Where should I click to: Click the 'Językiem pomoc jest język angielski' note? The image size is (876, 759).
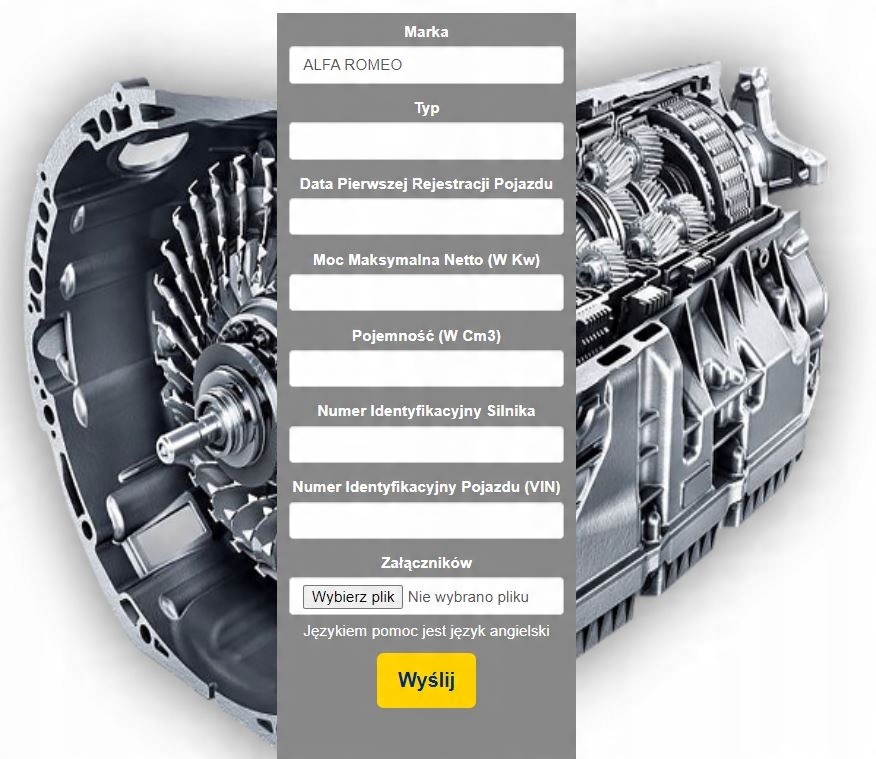(x=426, y=631)
